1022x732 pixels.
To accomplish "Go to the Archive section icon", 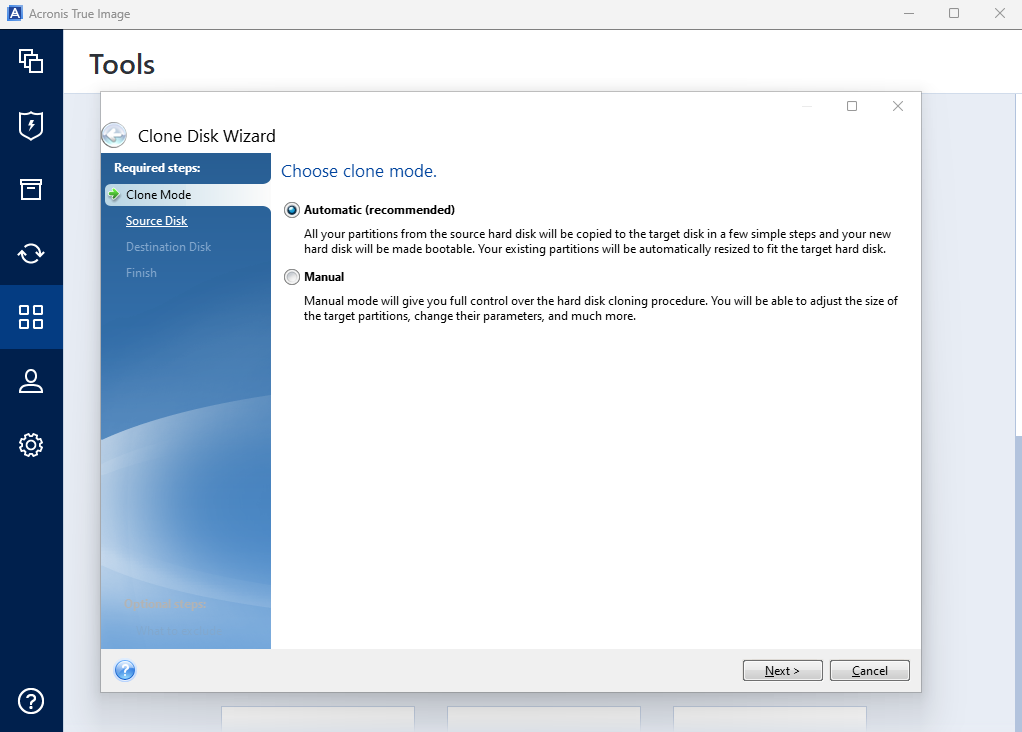I will (31, 189).
